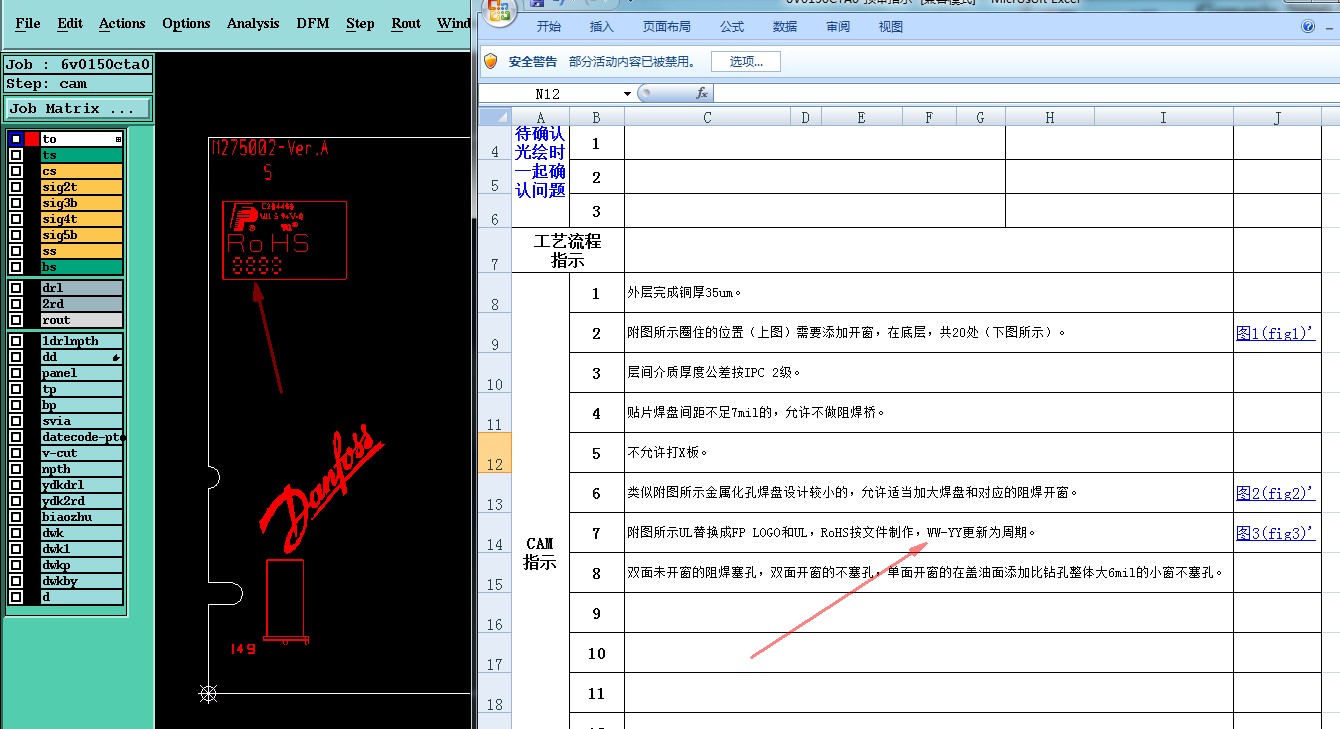Screen dimensions: 1340x729
Task: Click the Name Box showing N12
Action: pos(549,93)
